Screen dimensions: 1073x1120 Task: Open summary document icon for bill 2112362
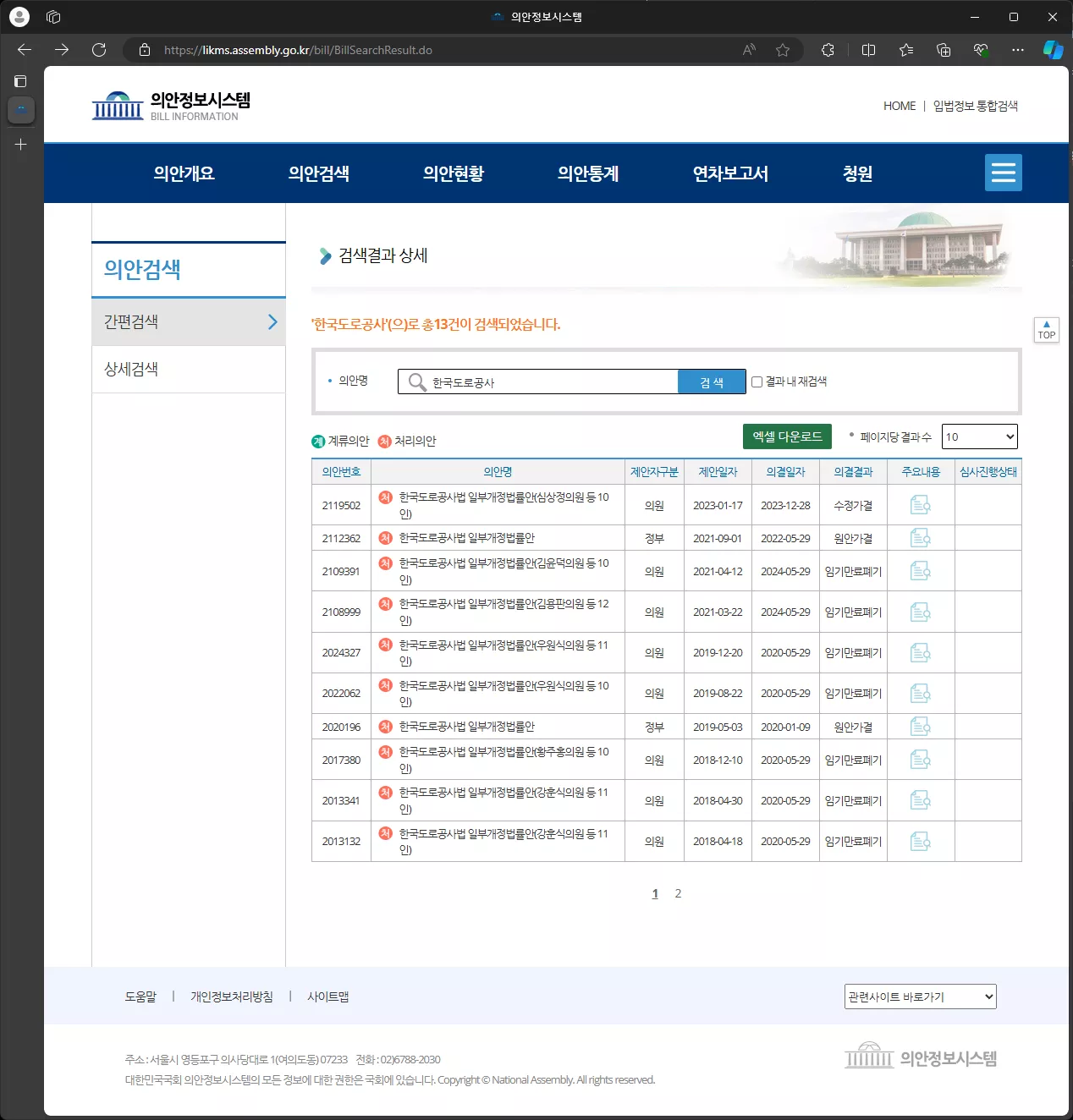921,538
